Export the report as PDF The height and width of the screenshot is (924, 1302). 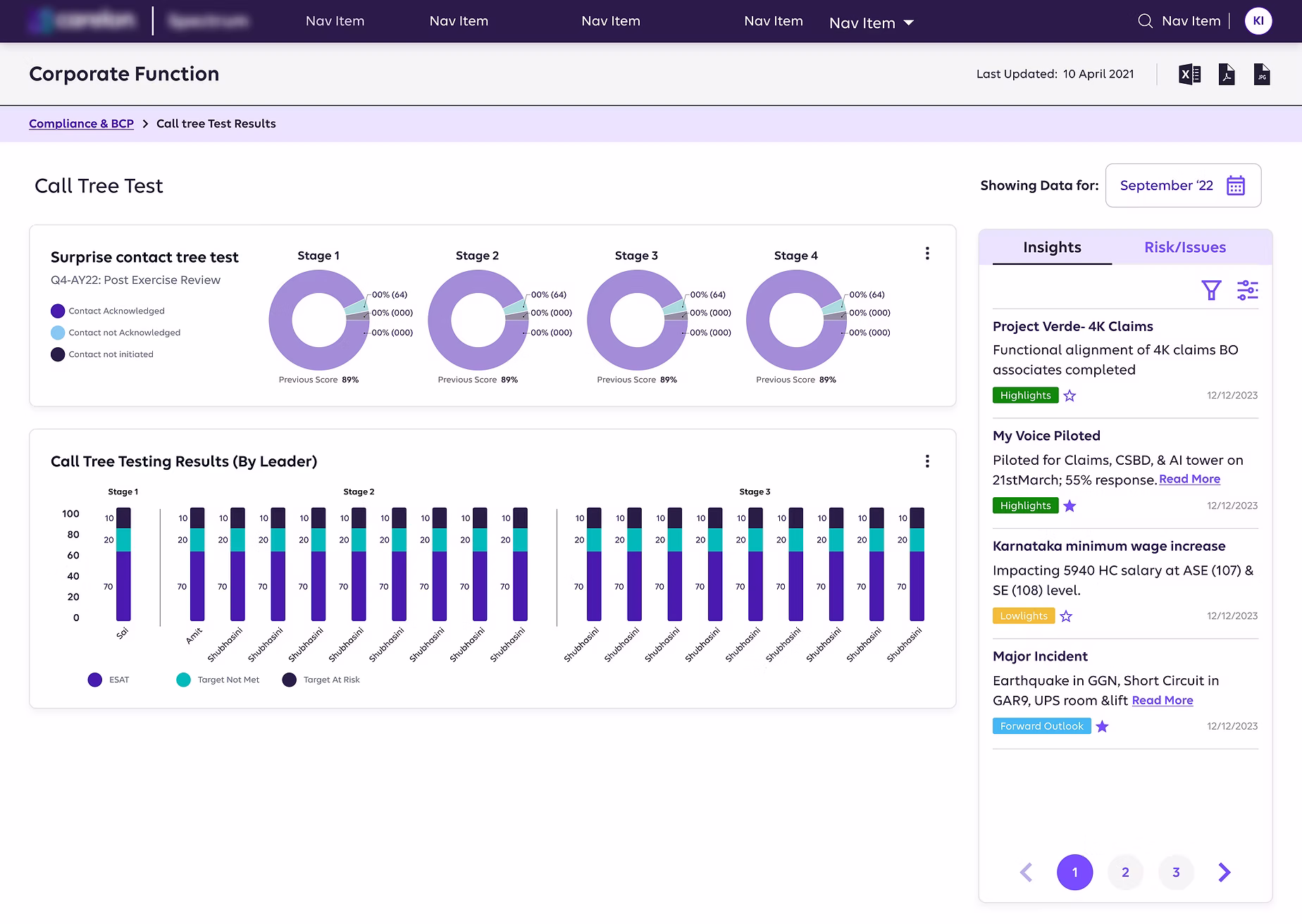1226,74
